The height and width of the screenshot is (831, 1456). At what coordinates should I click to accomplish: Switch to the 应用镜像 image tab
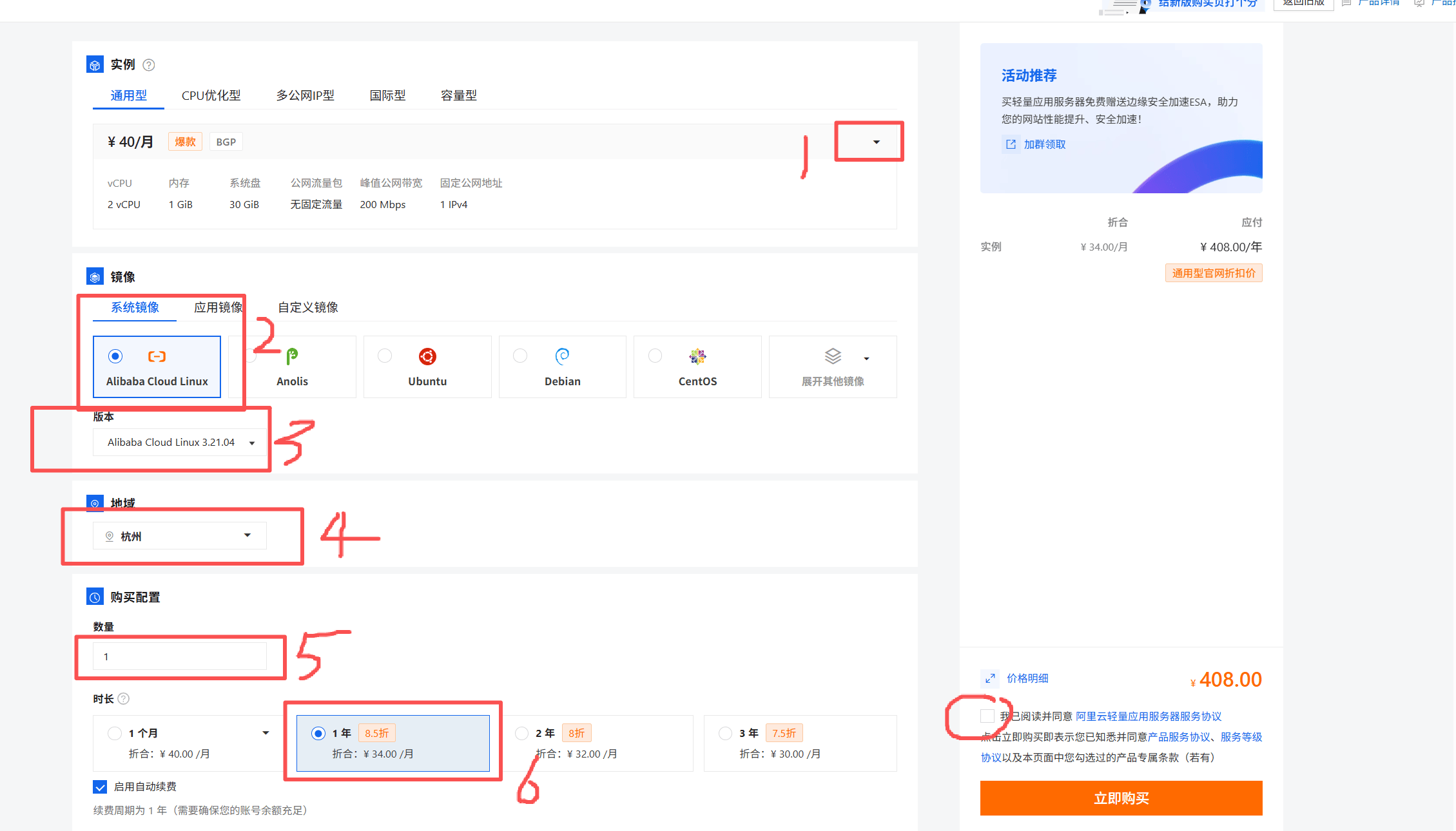point(218,307)
